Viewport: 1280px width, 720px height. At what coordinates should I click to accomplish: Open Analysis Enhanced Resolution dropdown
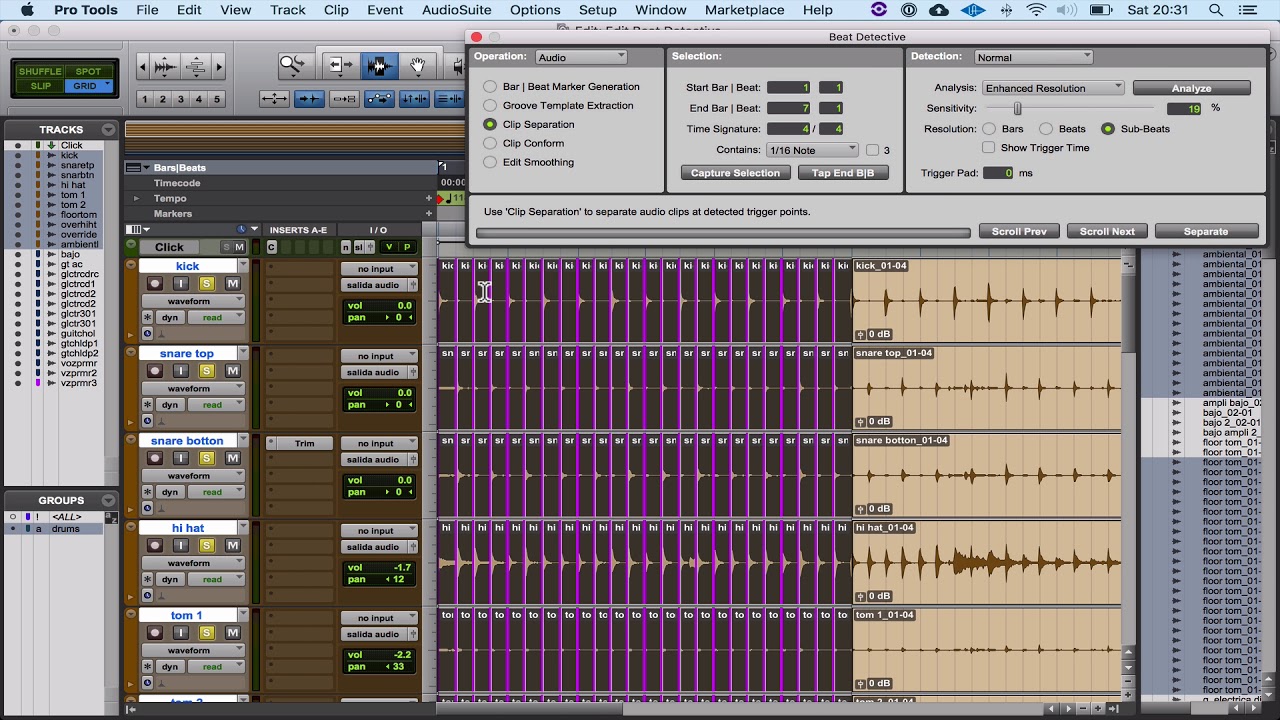coord(1053,88)
